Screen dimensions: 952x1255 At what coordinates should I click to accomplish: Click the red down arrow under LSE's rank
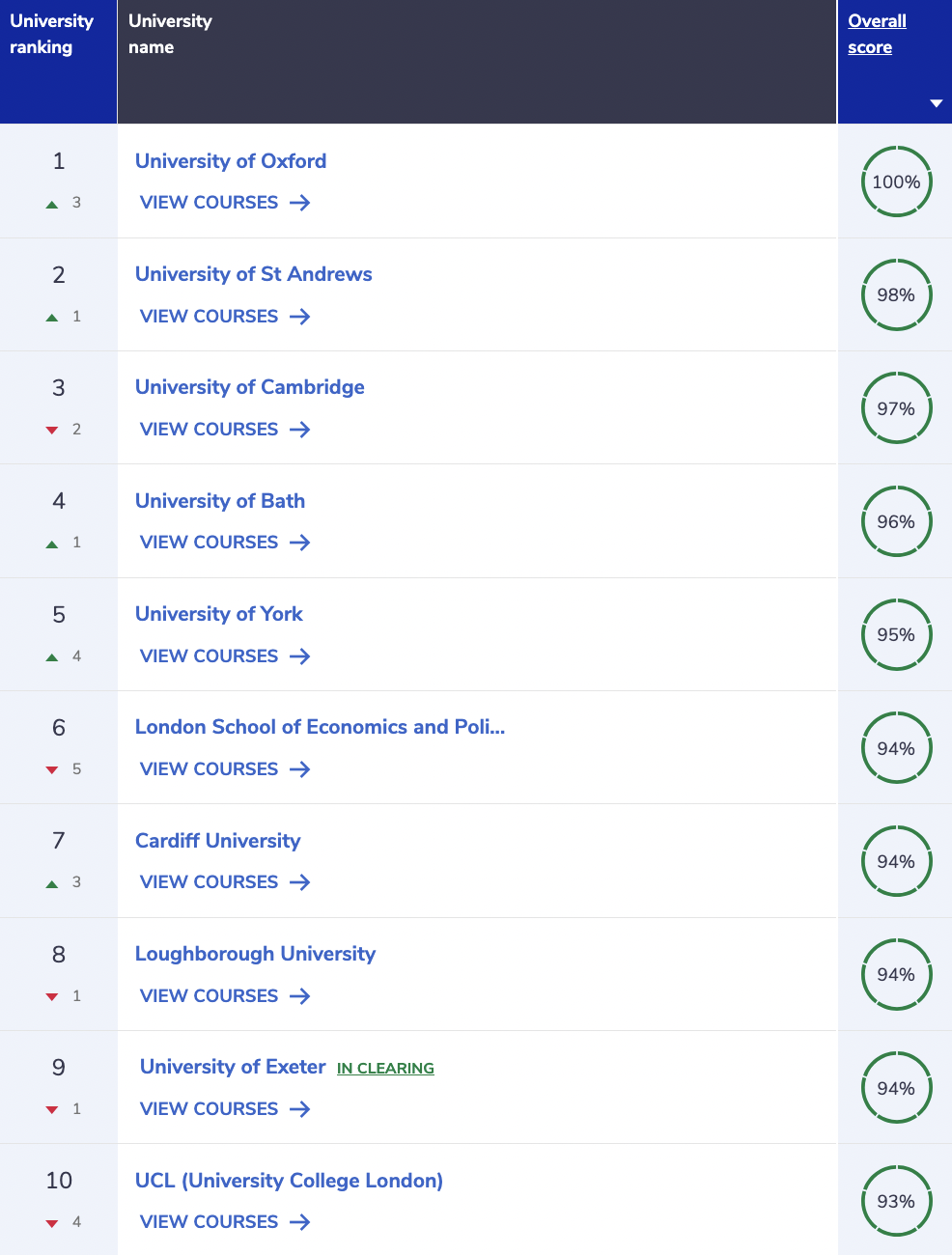52,770
